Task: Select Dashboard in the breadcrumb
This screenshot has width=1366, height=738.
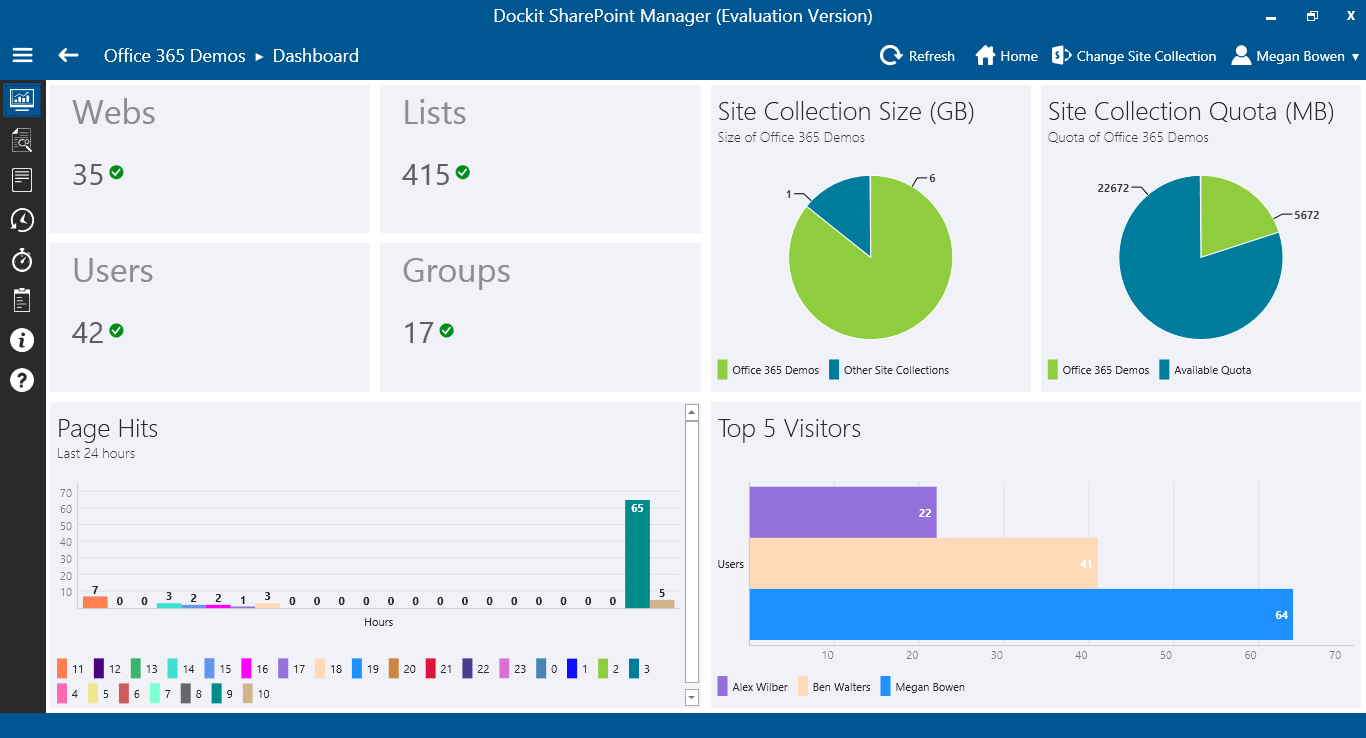Action: click(315, 57)
